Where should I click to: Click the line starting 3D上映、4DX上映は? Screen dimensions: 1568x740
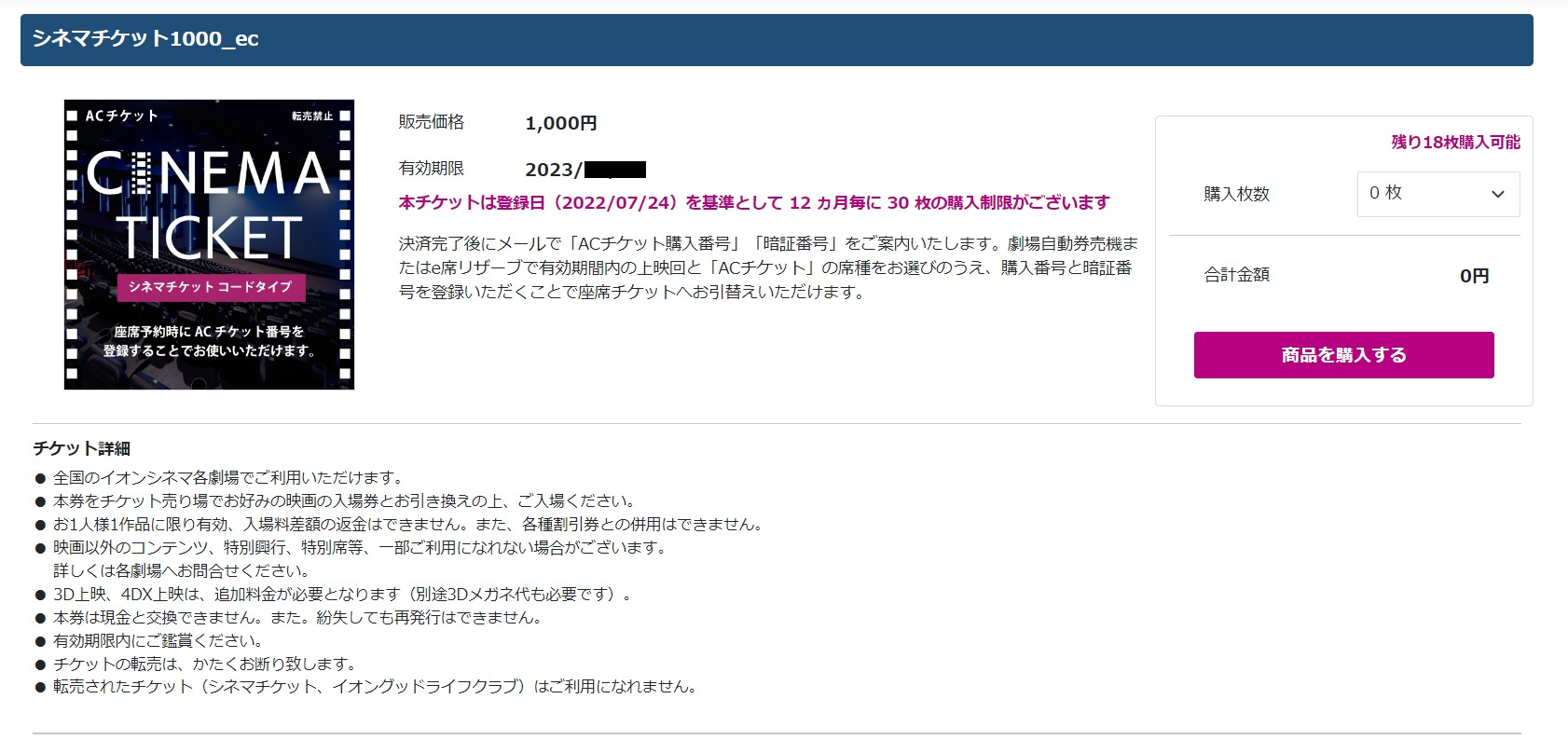(x=343, y=595)
